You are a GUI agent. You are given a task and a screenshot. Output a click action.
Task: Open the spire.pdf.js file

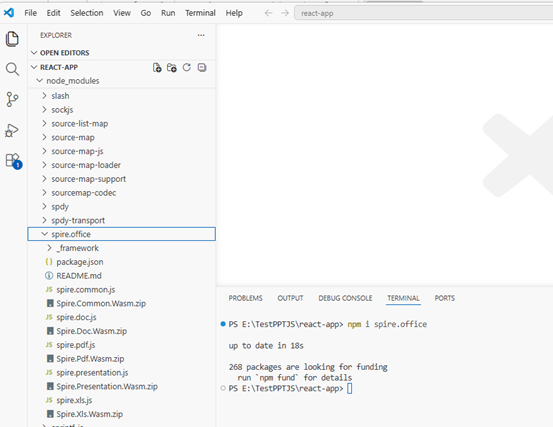point(122,344)
